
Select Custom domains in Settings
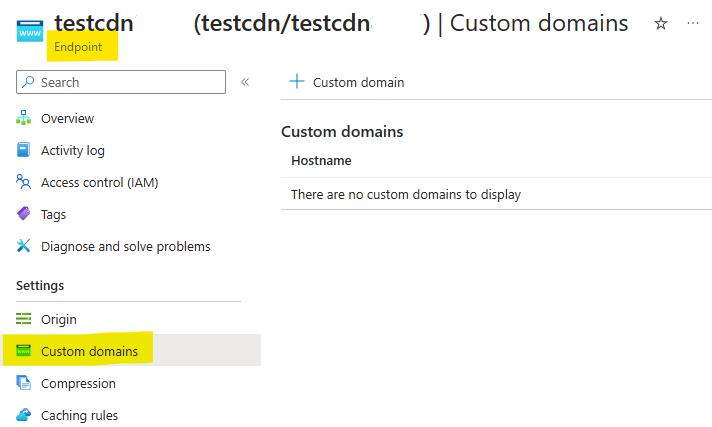(132, 350)
